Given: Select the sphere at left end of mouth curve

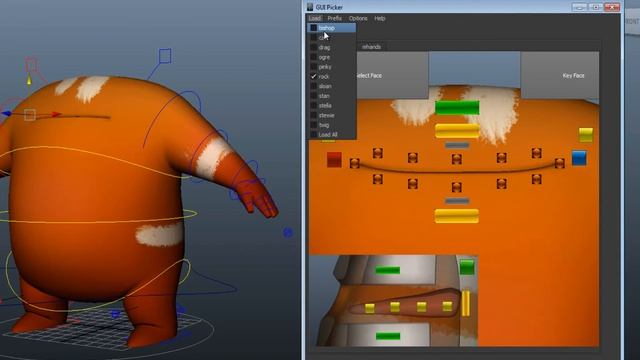Looking at the screenshot, I should pyautogui.click(x=355, y=164).
